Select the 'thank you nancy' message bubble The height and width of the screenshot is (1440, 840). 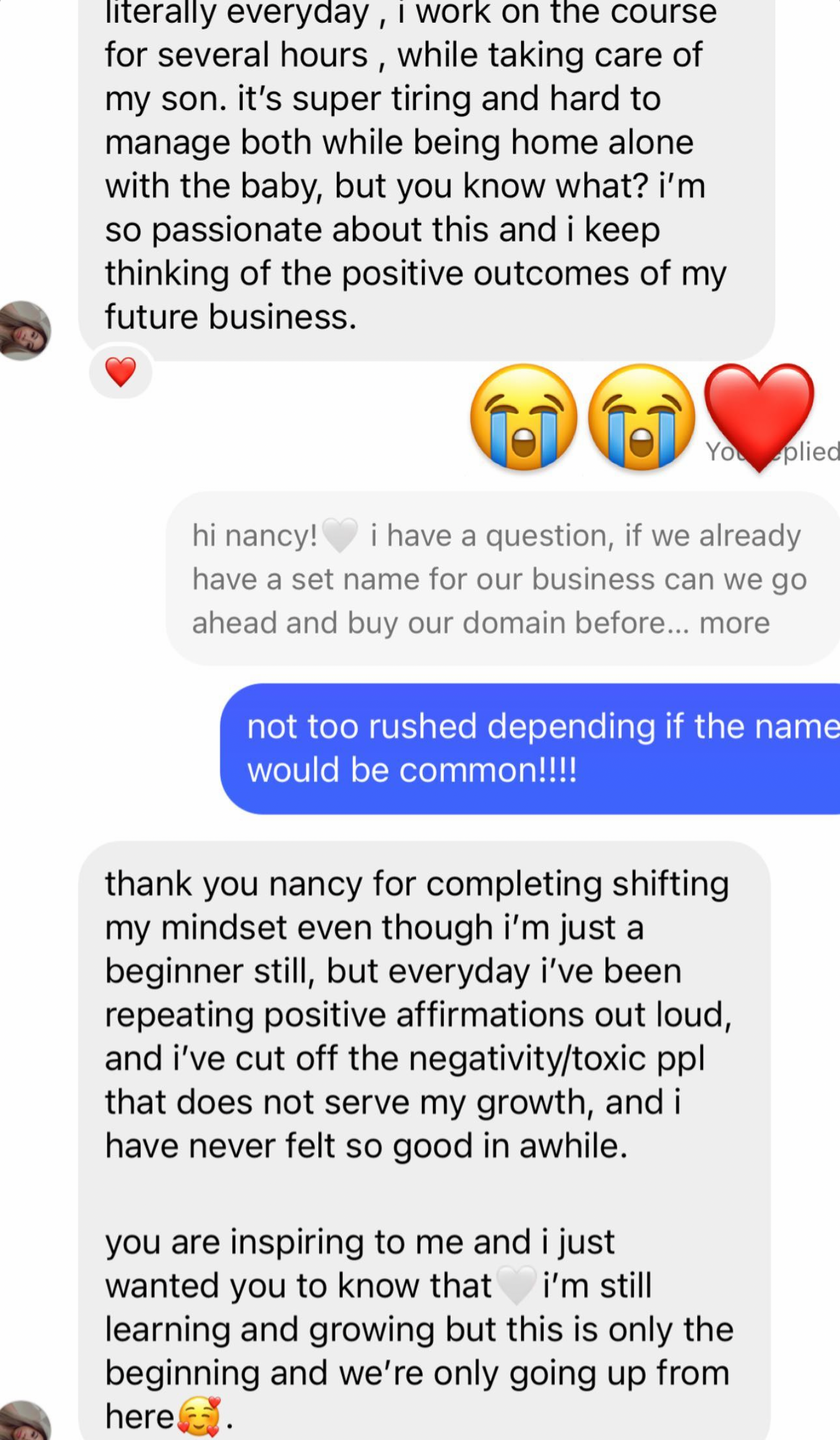(x=424, y=1140)
